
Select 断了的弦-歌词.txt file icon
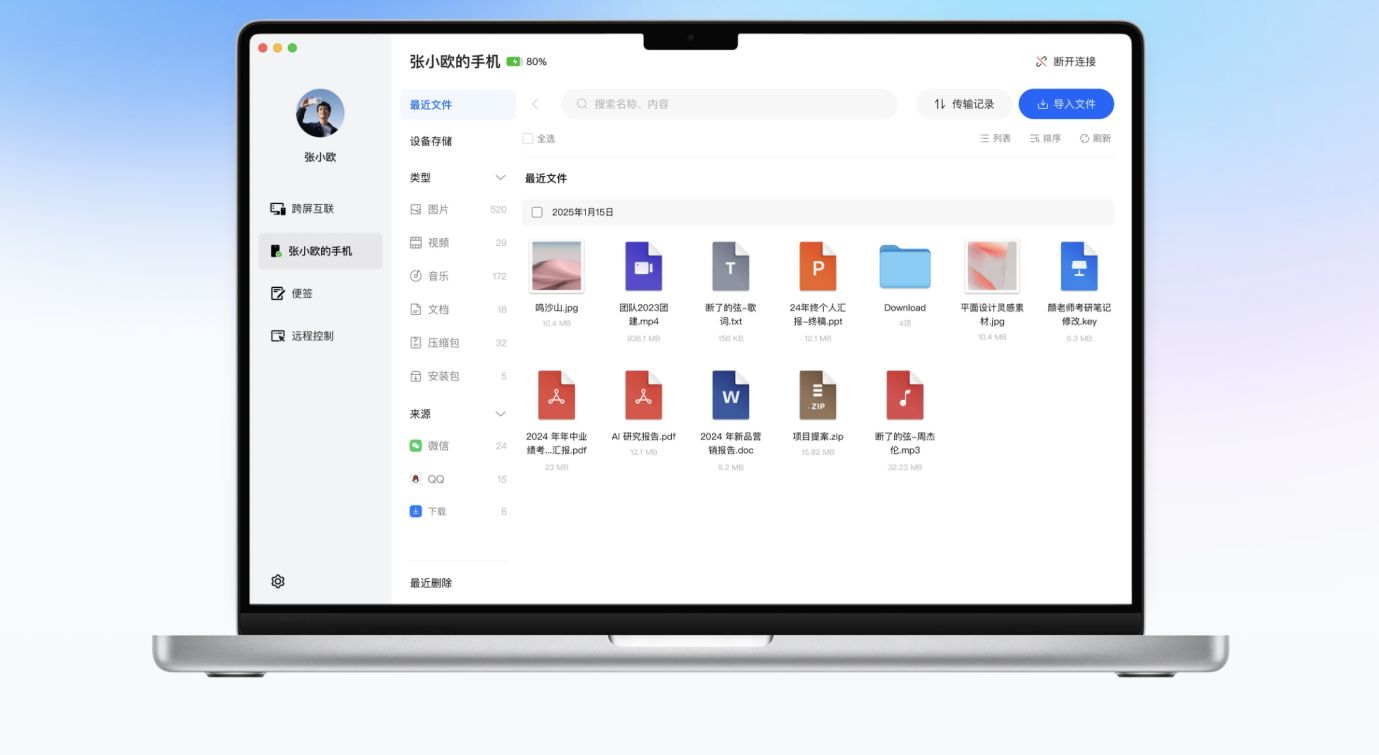(x=731, y=266)
